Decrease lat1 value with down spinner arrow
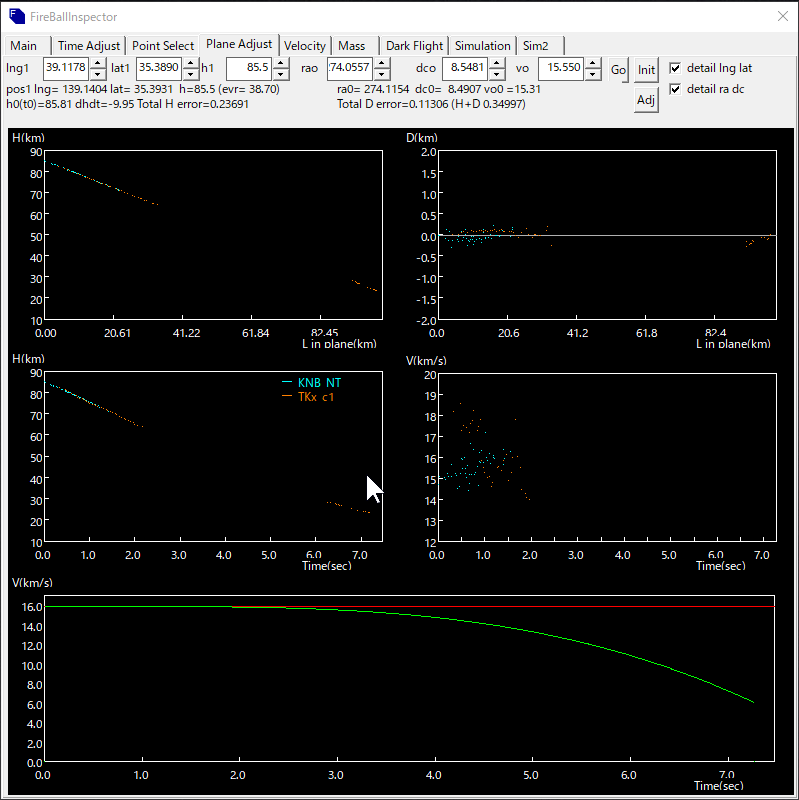The height and width of the screenshot is (800, 799). tap(190, 74)
